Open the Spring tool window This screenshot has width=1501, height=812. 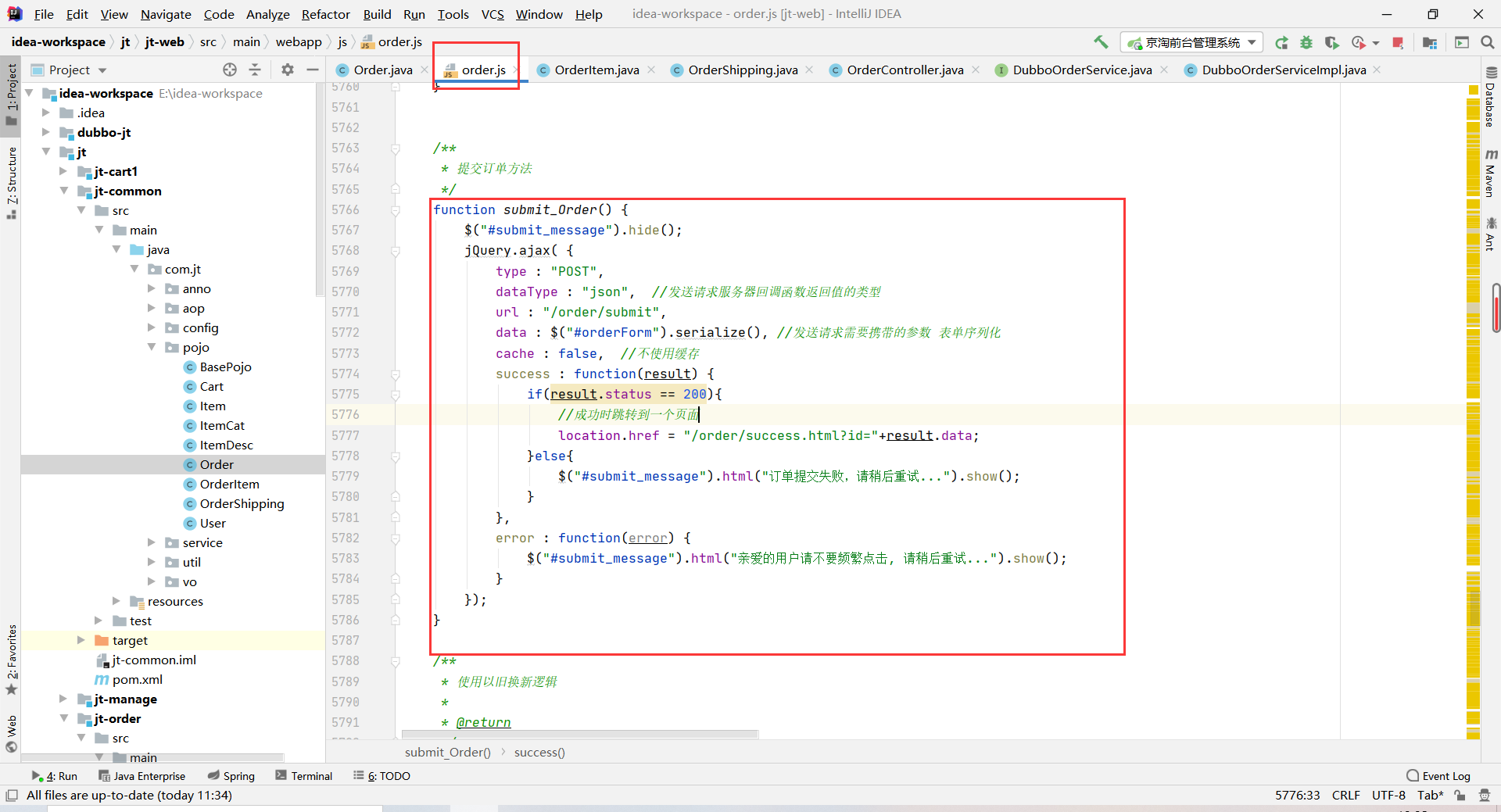231,776
